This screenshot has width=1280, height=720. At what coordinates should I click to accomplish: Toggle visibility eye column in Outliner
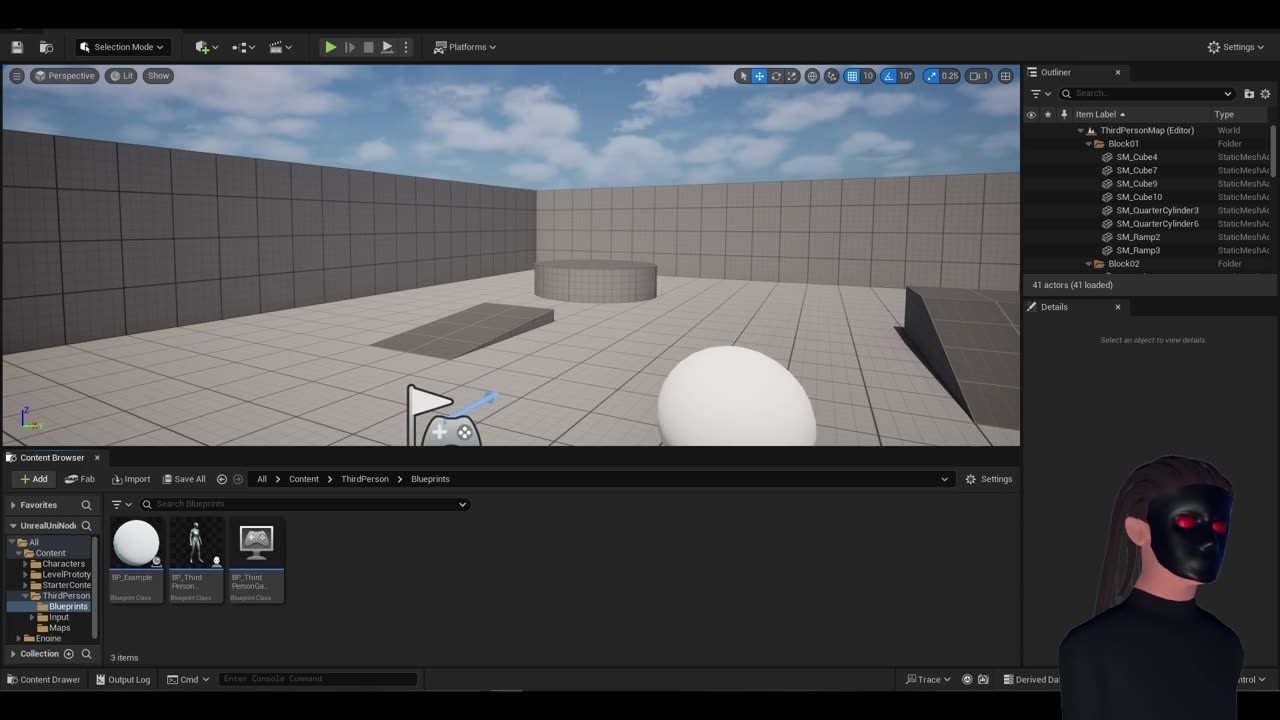click(1031, 114)
